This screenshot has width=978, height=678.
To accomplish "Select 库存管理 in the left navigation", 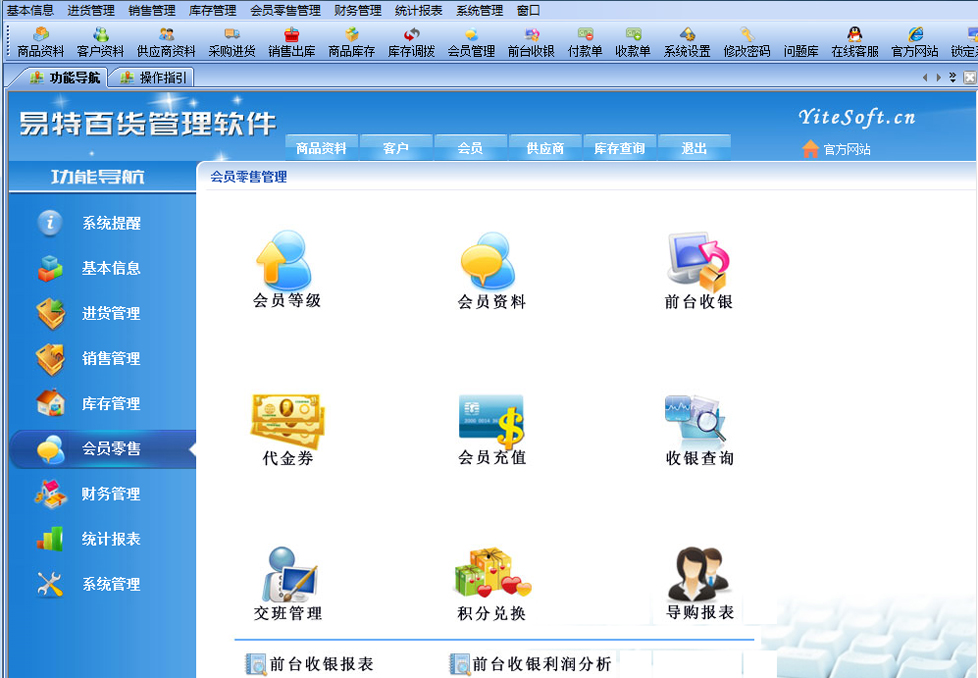I will click(x=110, y=404).
